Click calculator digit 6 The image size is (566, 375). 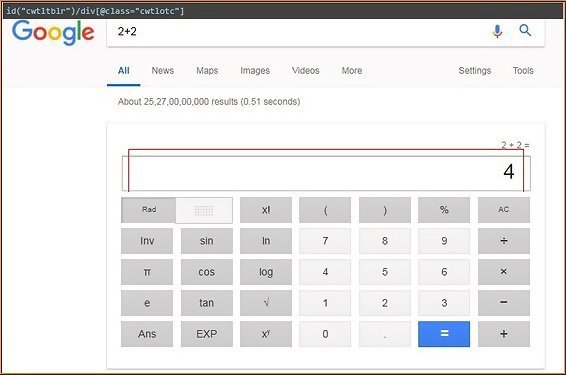(x=444, y=272)
